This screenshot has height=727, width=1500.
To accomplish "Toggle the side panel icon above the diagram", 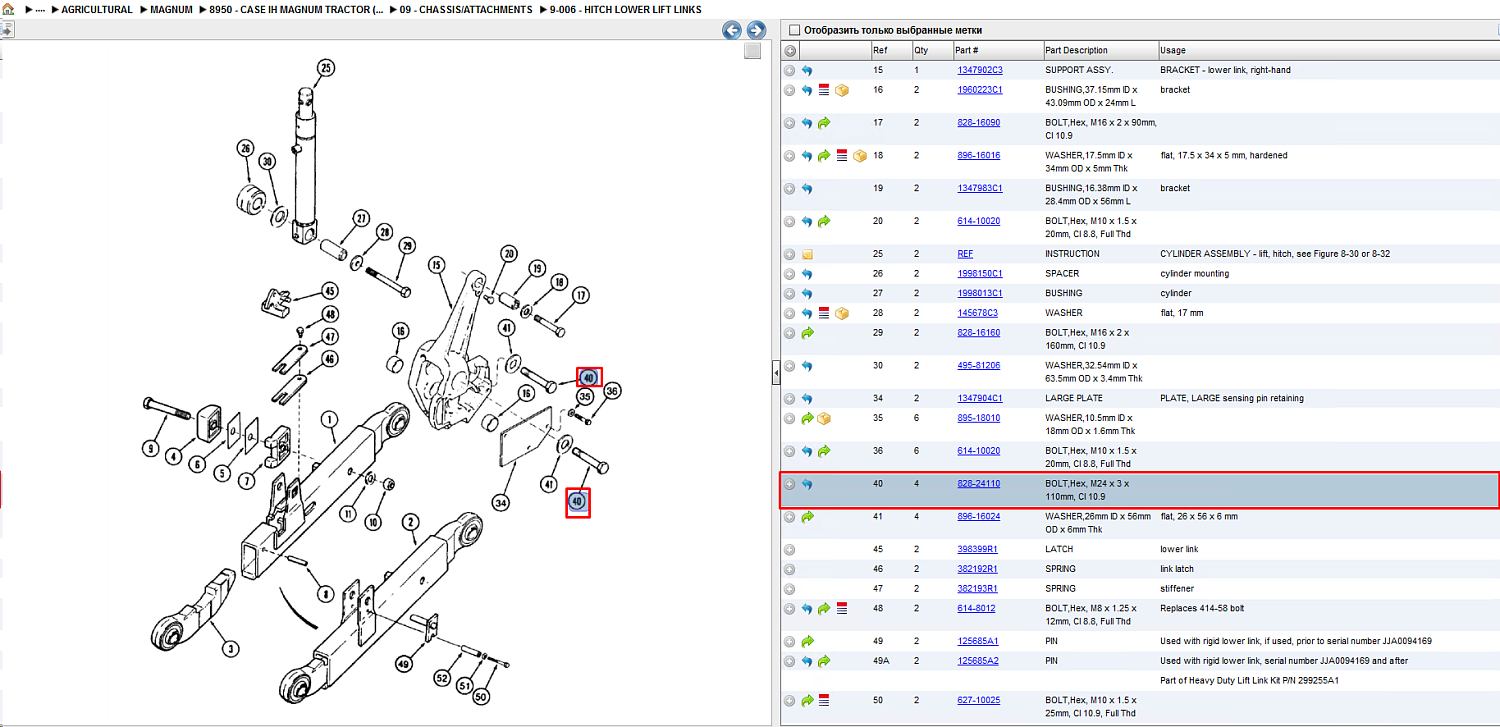I will 5,30.
